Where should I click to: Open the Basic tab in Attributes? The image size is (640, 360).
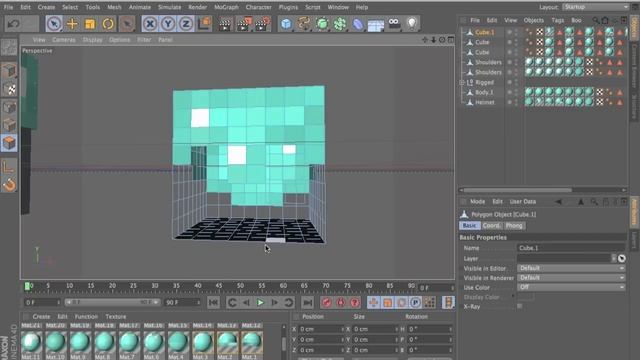[x=469, y=225]
